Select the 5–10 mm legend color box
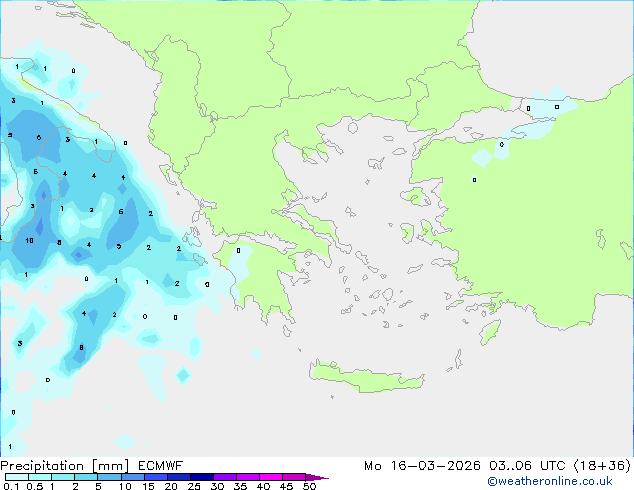Viewport: 634px width, 490px height. point(109,477)
